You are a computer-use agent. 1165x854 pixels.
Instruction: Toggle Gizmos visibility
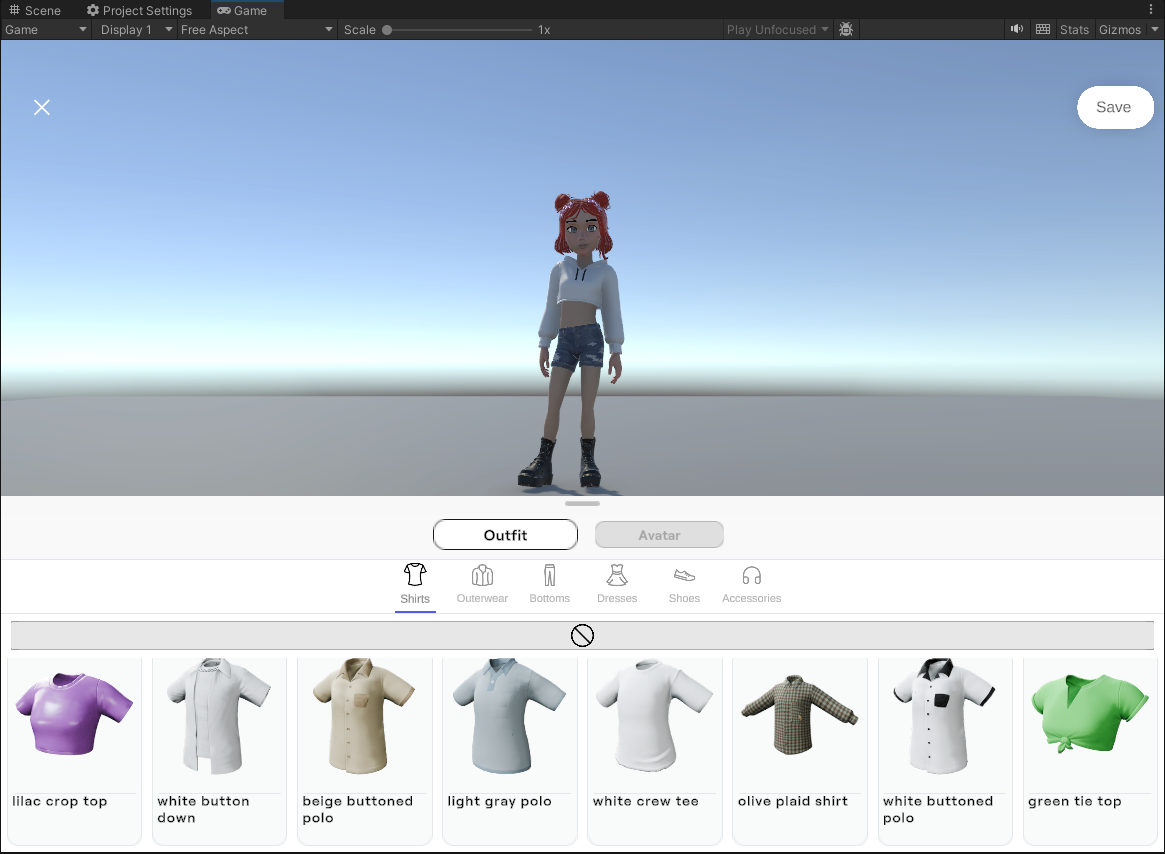(x=1121, y=29)
